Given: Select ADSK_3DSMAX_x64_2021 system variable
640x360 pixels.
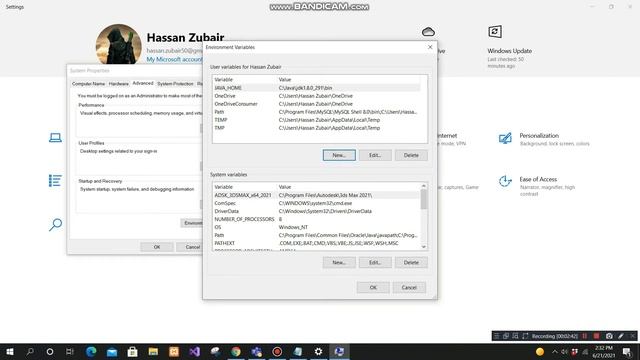Looking at the screenshot, I should (x=316, y=195).
